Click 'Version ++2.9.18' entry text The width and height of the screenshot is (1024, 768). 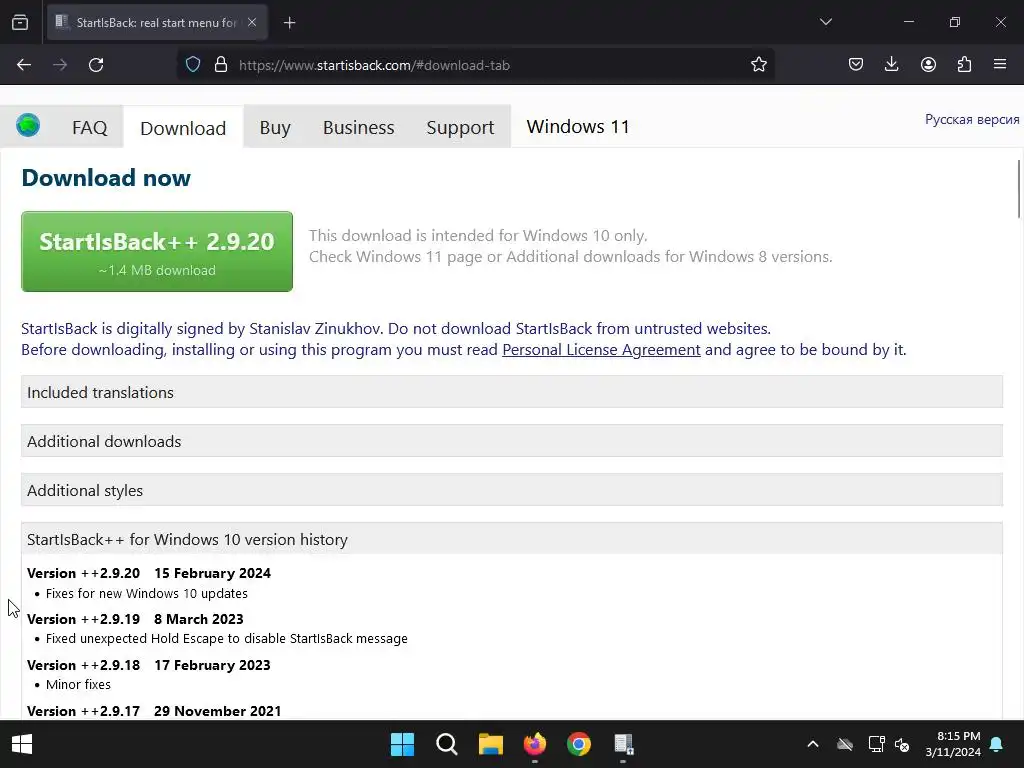tap(84, 665)
